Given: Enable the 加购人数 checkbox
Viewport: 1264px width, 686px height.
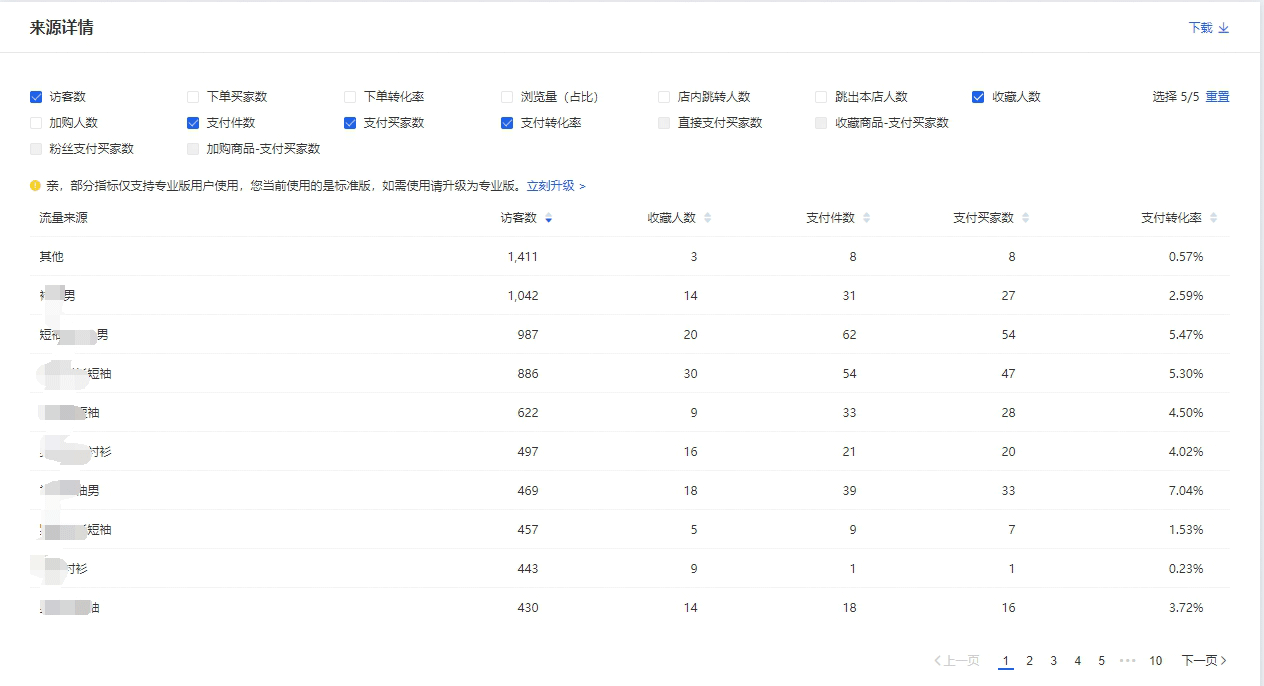Looking at the screenshot, I should pos(36,123).
